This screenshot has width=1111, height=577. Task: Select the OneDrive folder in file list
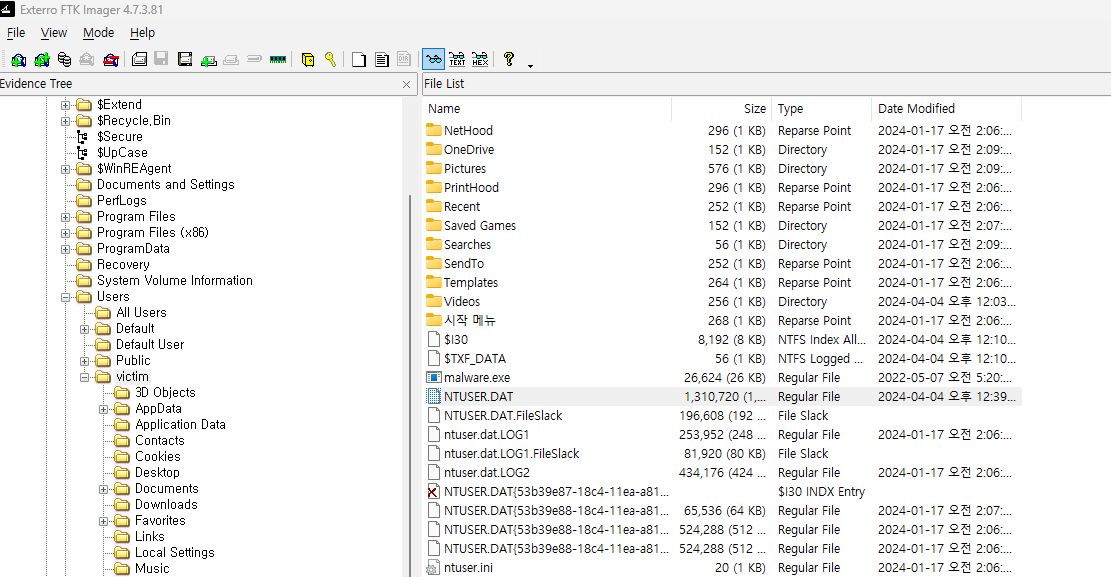point(722,150)
